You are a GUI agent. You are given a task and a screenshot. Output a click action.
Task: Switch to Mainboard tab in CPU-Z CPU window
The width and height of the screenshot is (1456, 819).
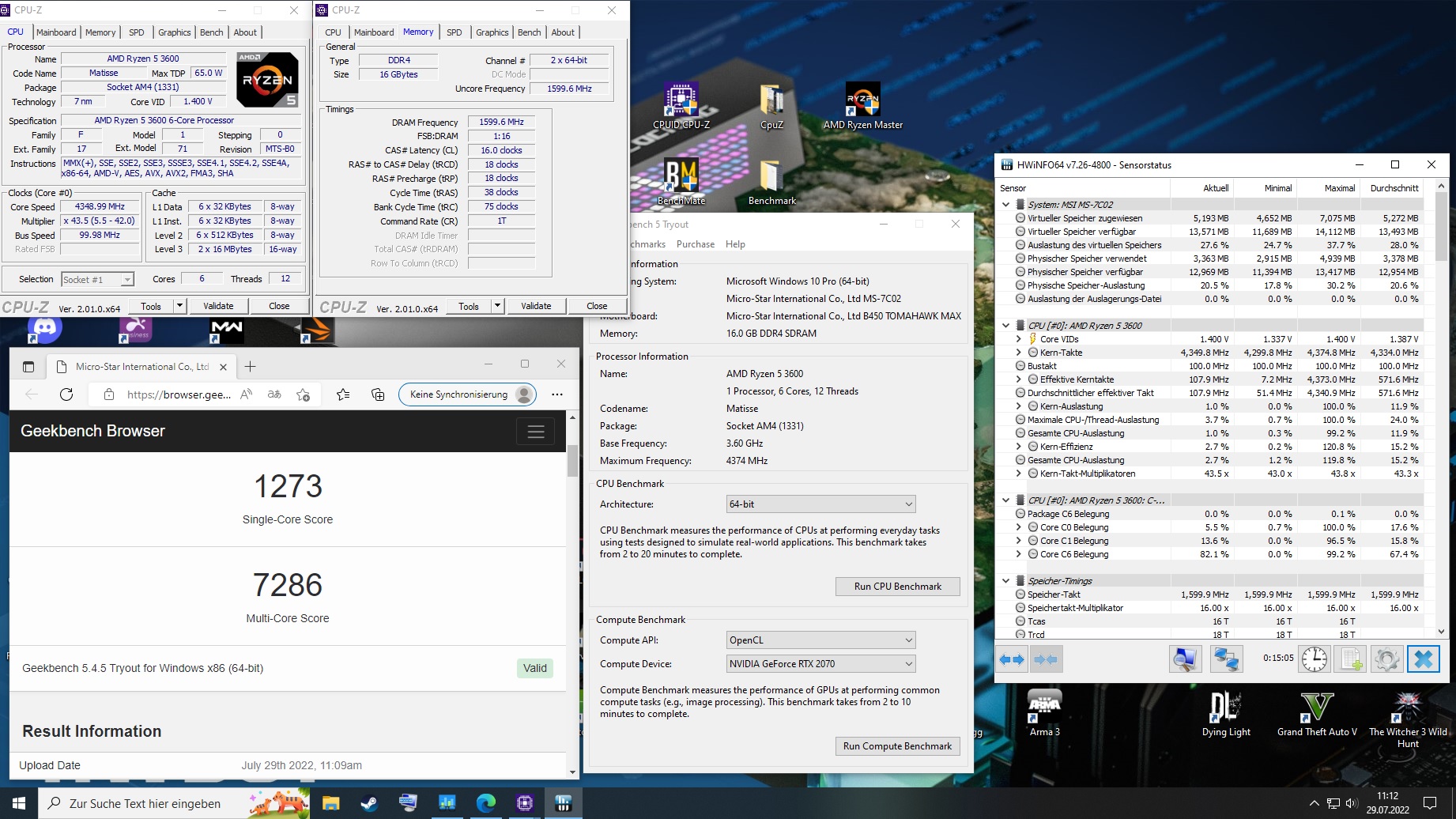pos(56,32)
